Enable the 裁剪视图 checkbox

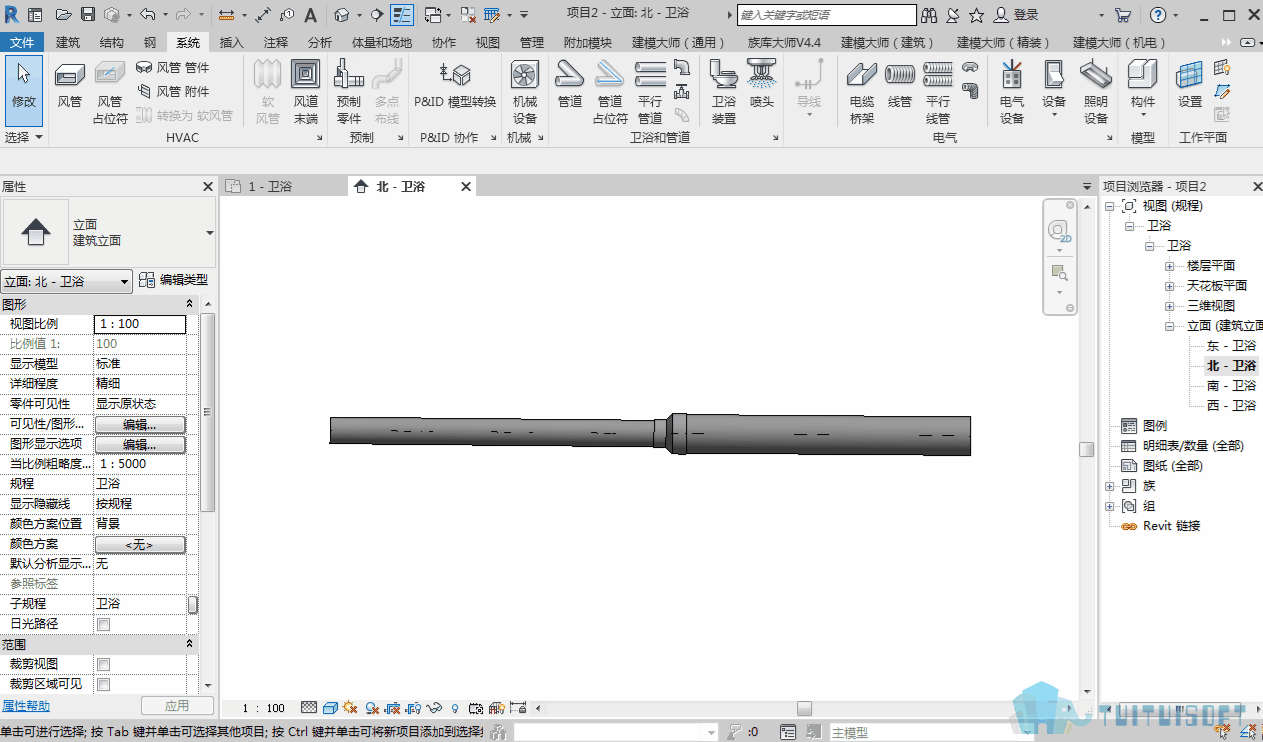103,664
